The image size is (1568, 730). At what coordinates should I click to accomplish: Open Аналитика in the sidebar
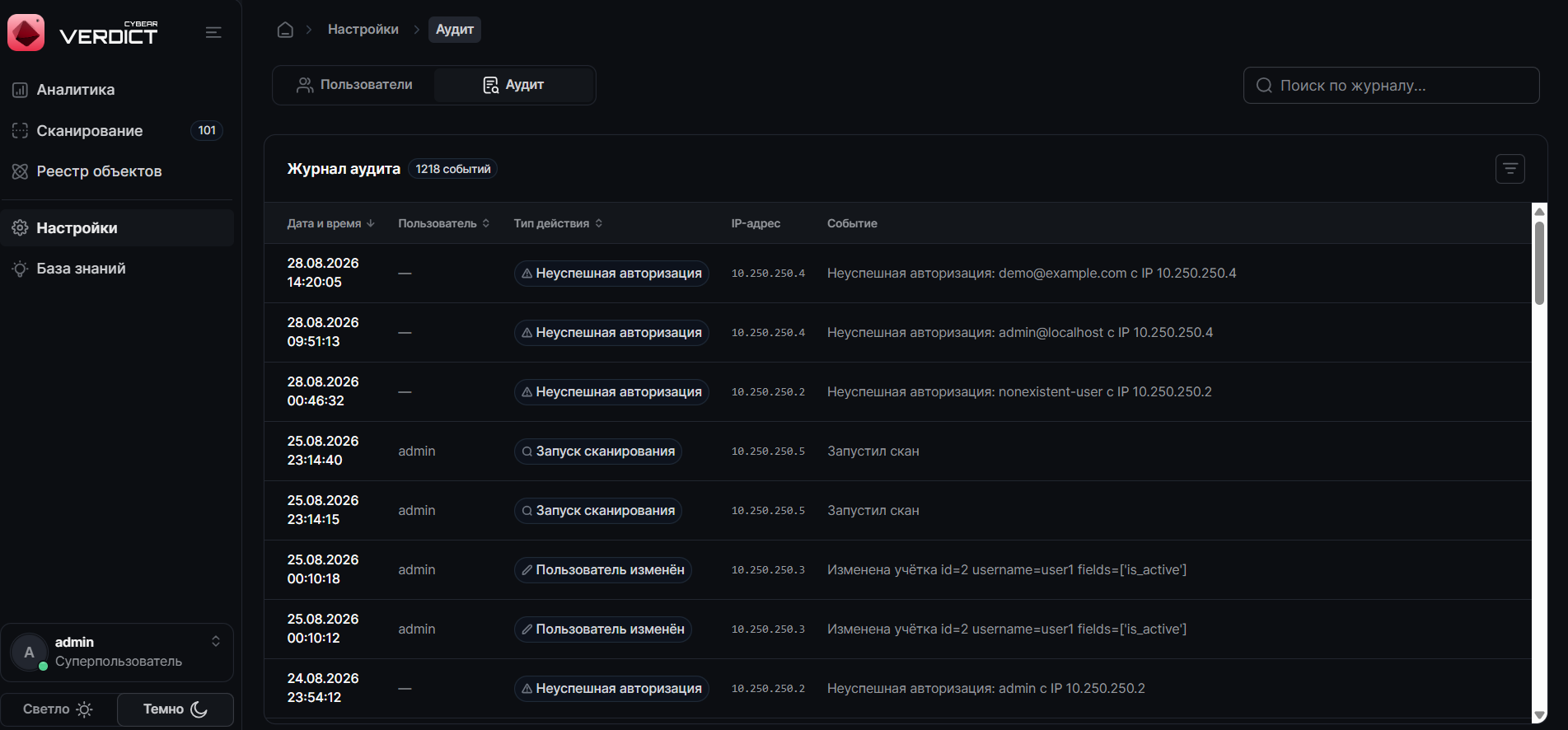click(117, 90)
